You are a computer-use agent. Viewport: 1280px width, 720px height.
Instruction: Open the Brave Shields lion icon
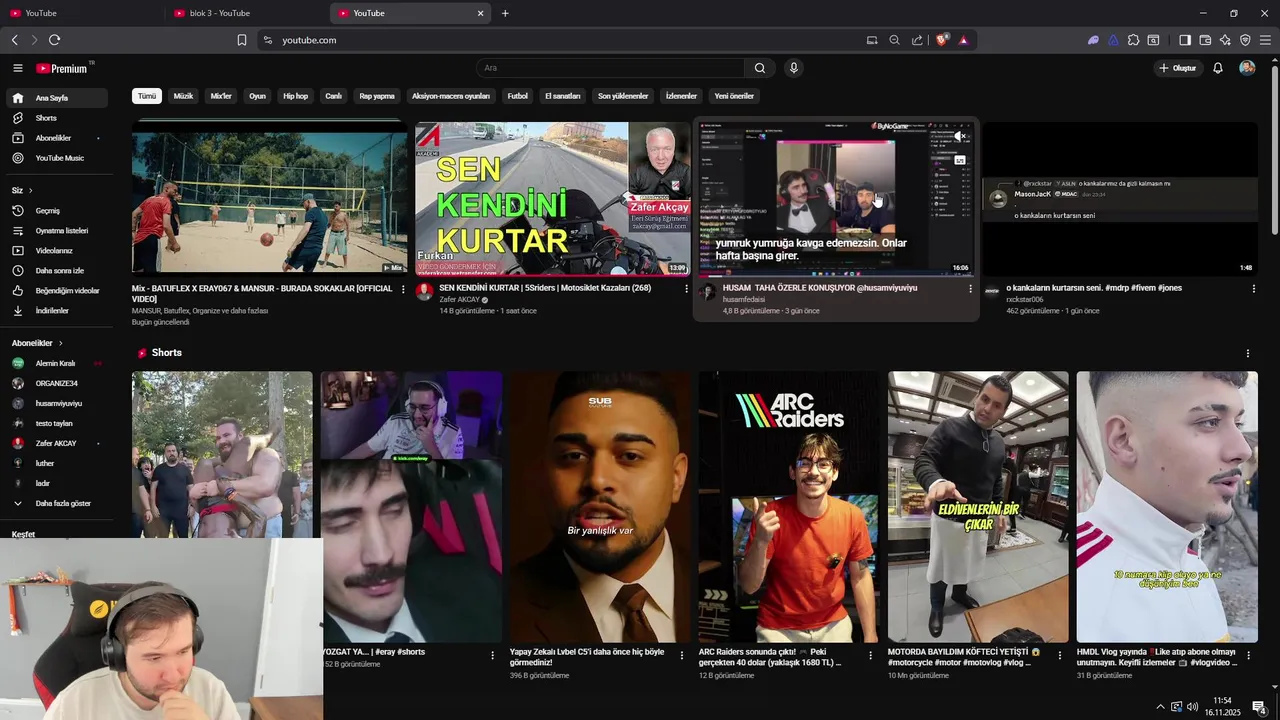point(942,40)
